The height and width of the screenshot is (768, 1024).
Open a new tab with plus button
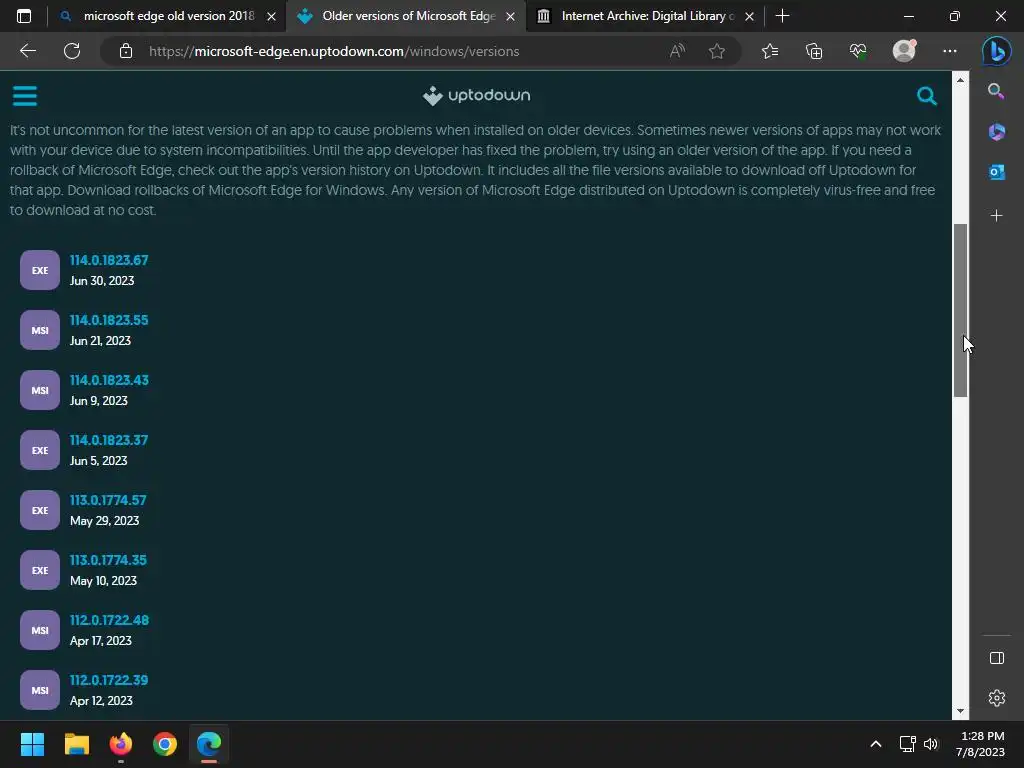click(782, 16)
